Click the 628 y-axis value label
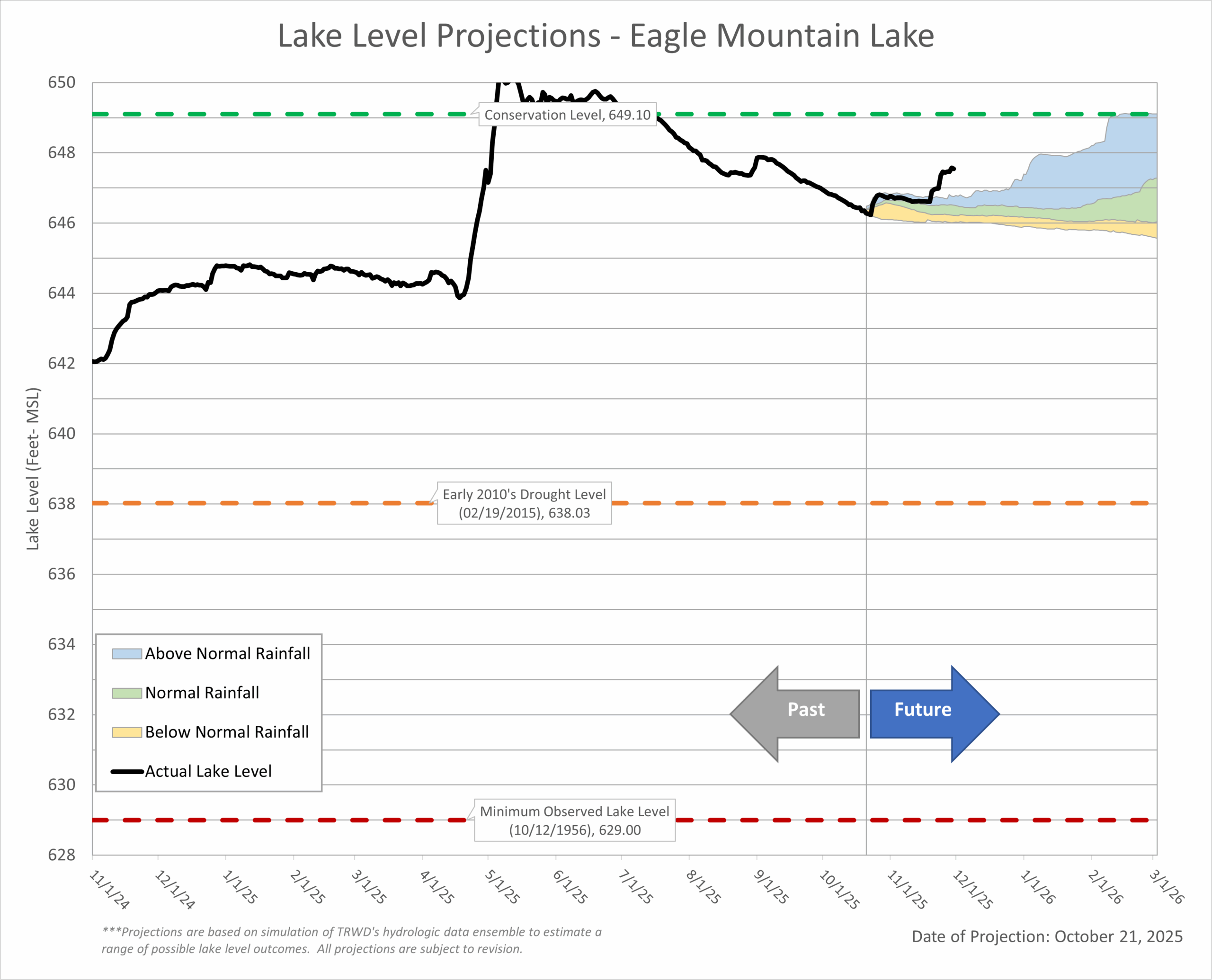This screenshot has width=1212, height=980. click(x=61, y=855)
